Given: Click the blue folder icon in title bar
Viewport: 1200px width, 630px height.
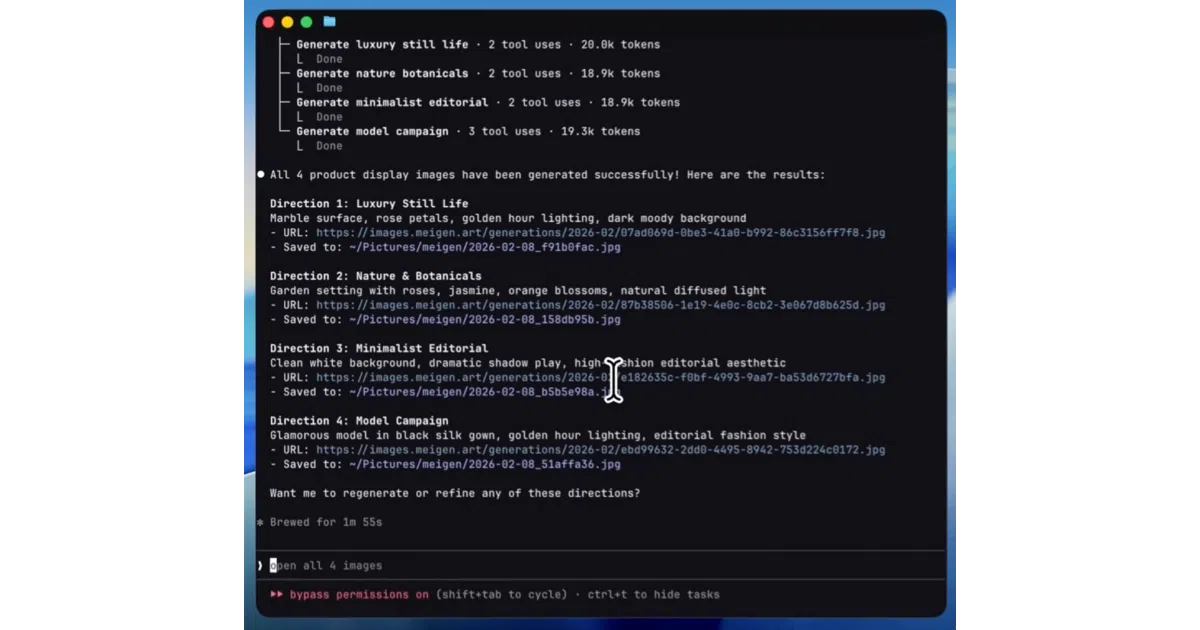Looking at the screenshot, I should click(x=329, y=22).
